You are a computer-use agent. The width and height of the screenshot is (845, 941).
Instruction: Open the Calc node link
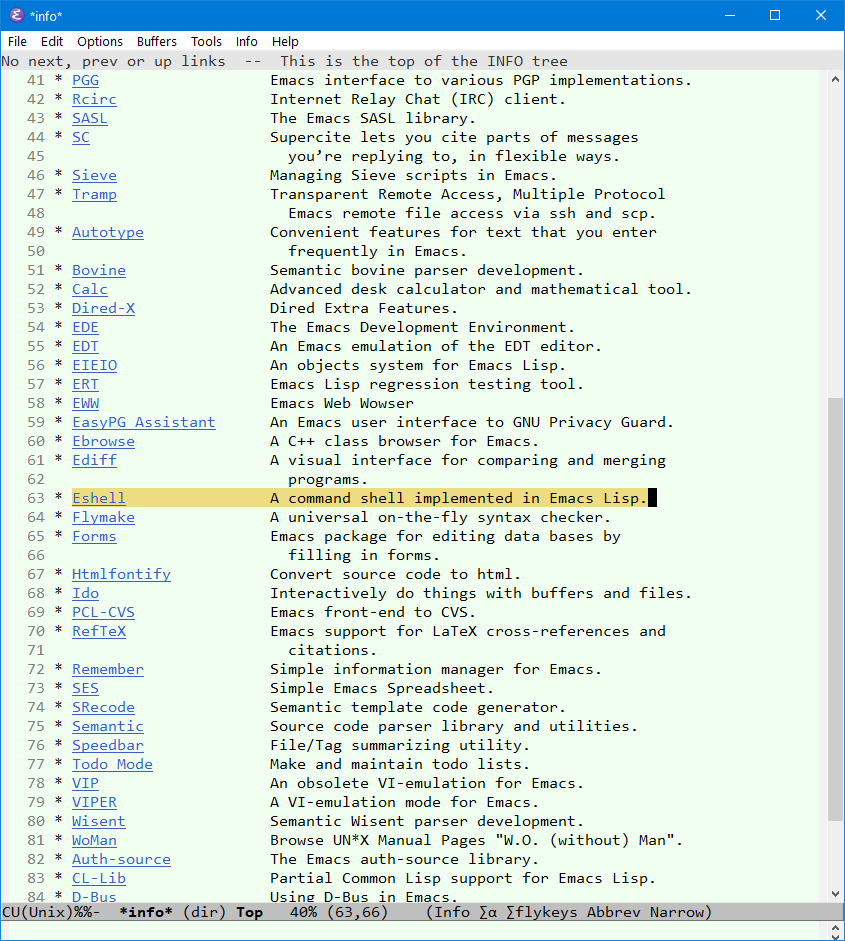pyautogui.click(x=89, y=289)
